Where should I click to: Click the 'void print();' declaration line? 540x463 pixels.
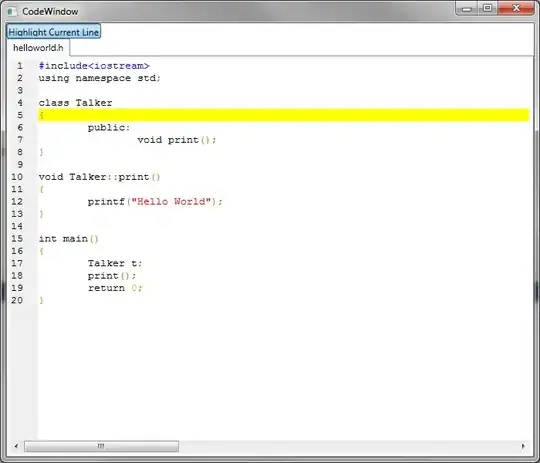pos(177,140)
